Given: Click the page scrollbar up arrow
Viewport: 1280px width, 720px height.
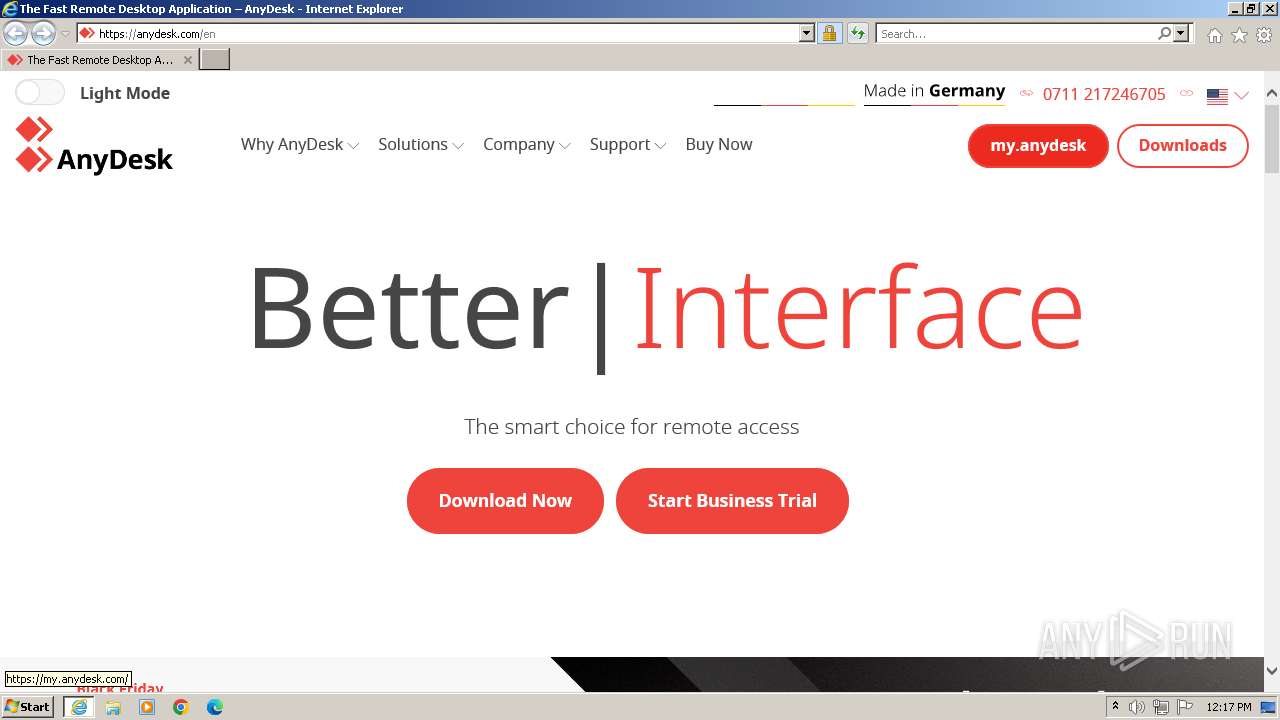Looking at the screenshot, I should coord(1272,93).
